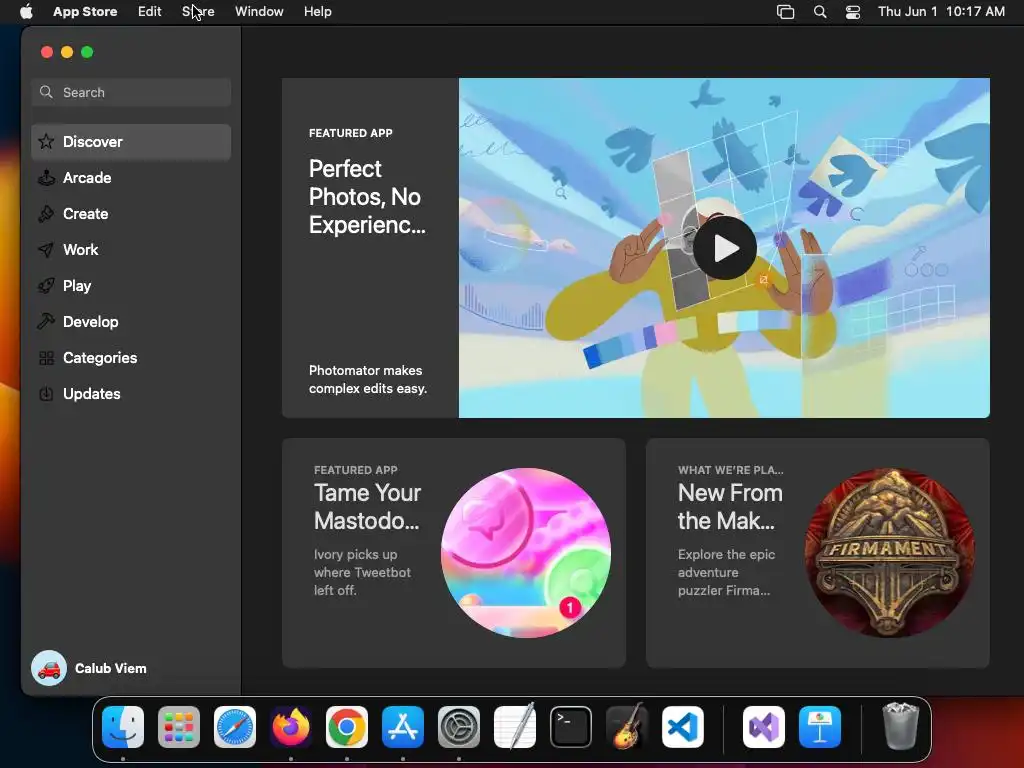Open the Categories grid icon

[x=46, y=358]
